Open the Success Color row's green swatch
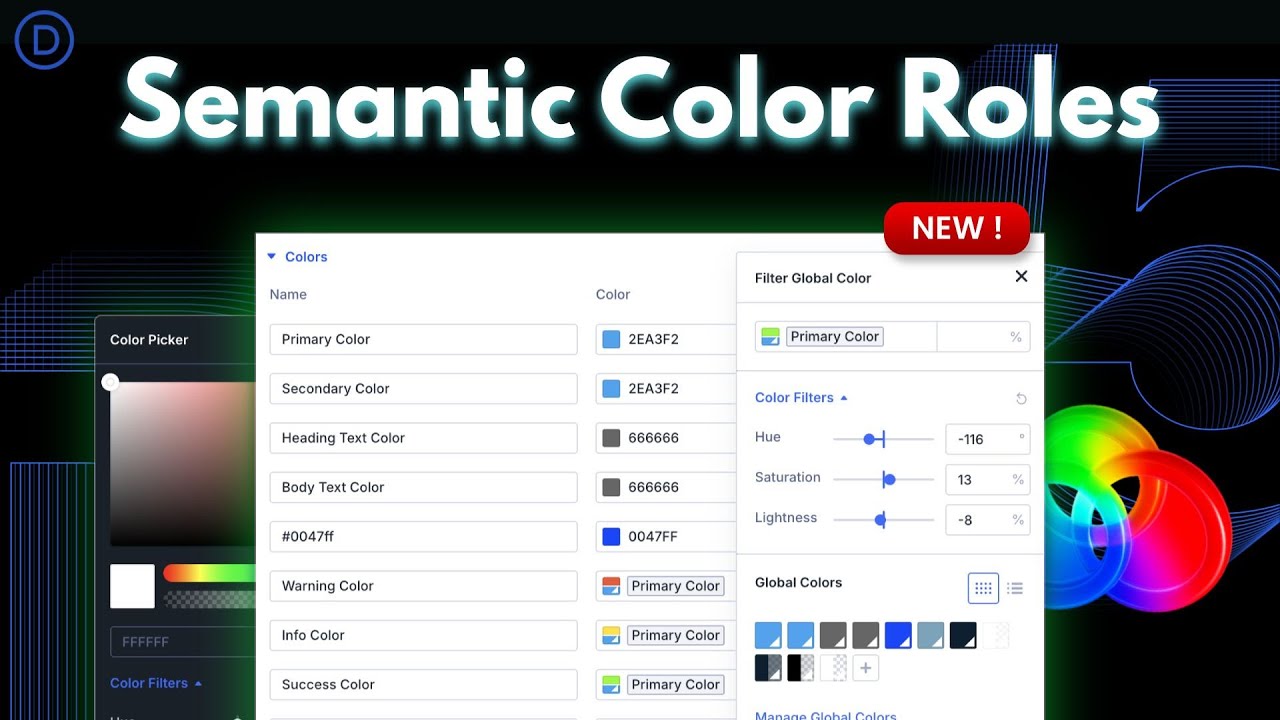The image size is (1280, 720). [611, 684]
